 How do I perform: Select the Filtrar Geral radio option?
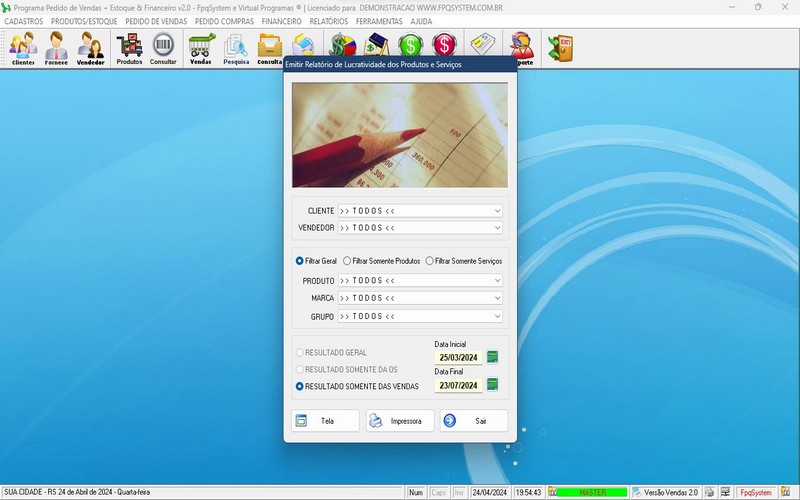click(x=300, y=261)
